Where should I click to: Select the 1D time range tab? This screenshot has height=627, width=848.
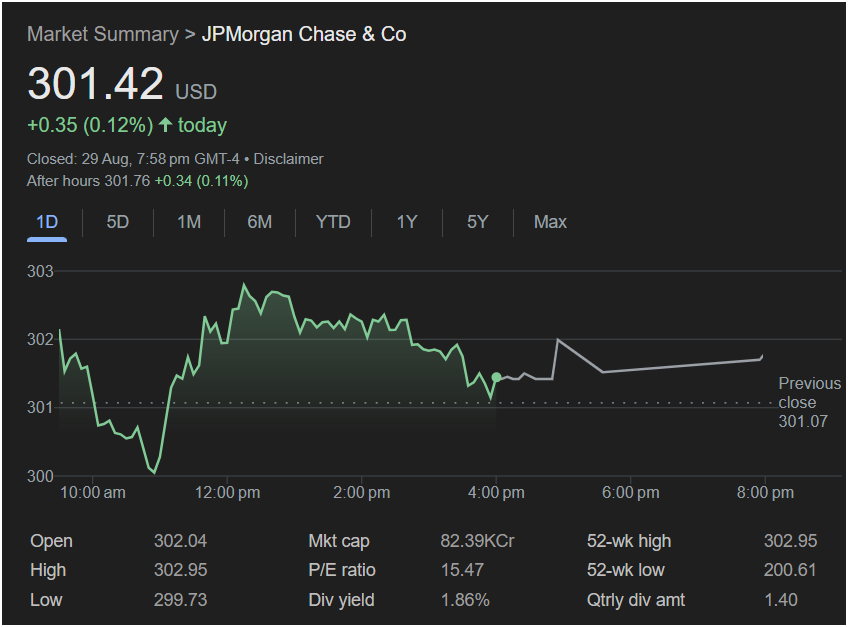[47, 222]
